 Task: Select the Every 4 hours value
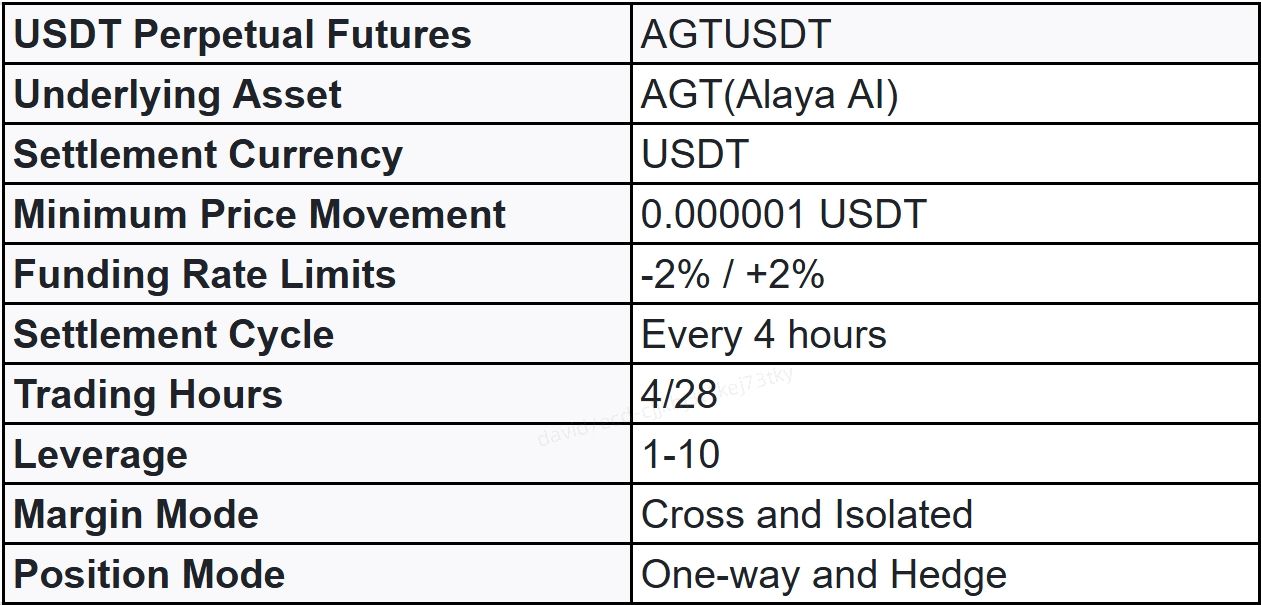[764, 334]
